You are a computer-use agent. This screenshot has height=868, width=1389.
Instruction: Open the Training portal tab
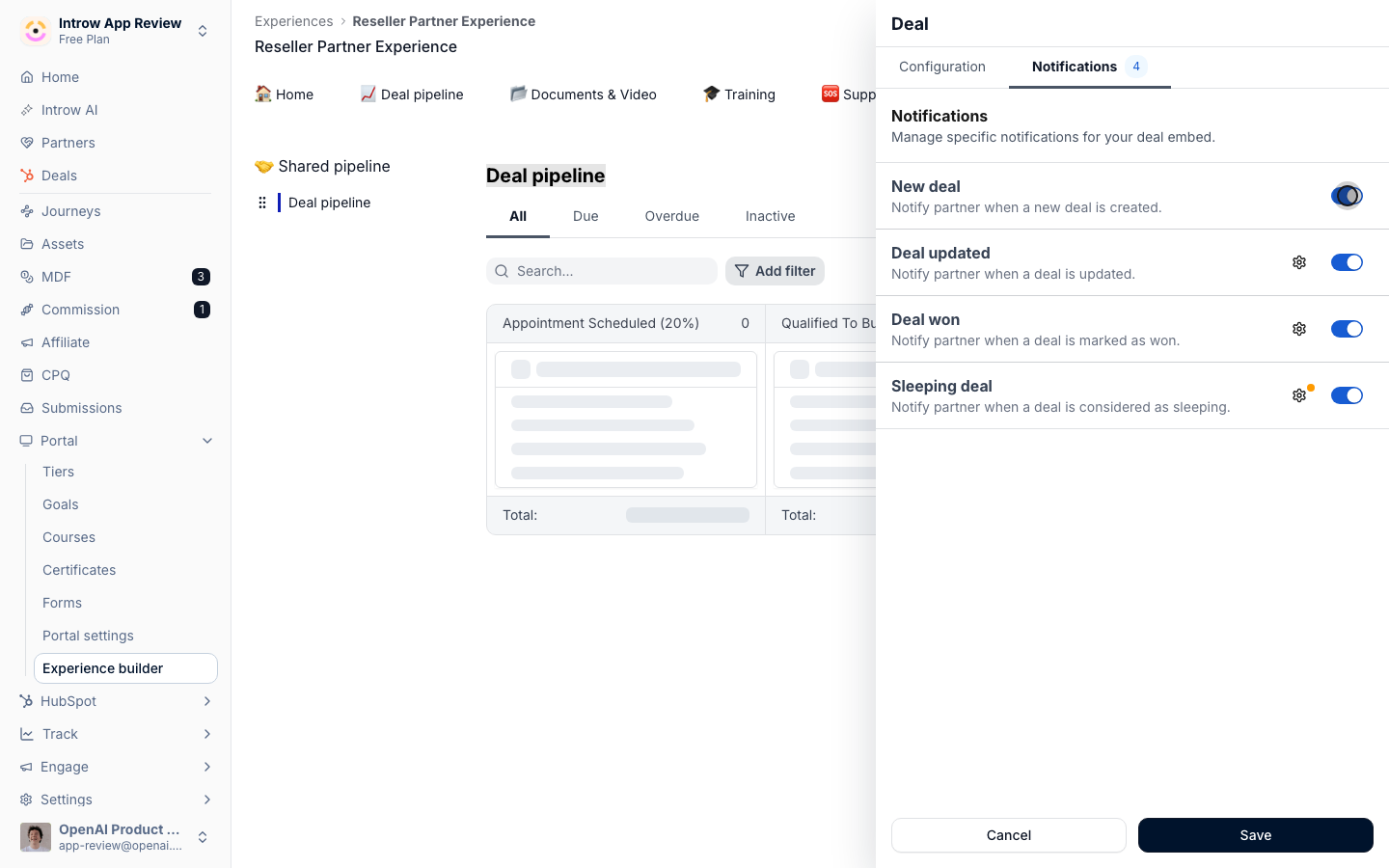click(739, 94)
